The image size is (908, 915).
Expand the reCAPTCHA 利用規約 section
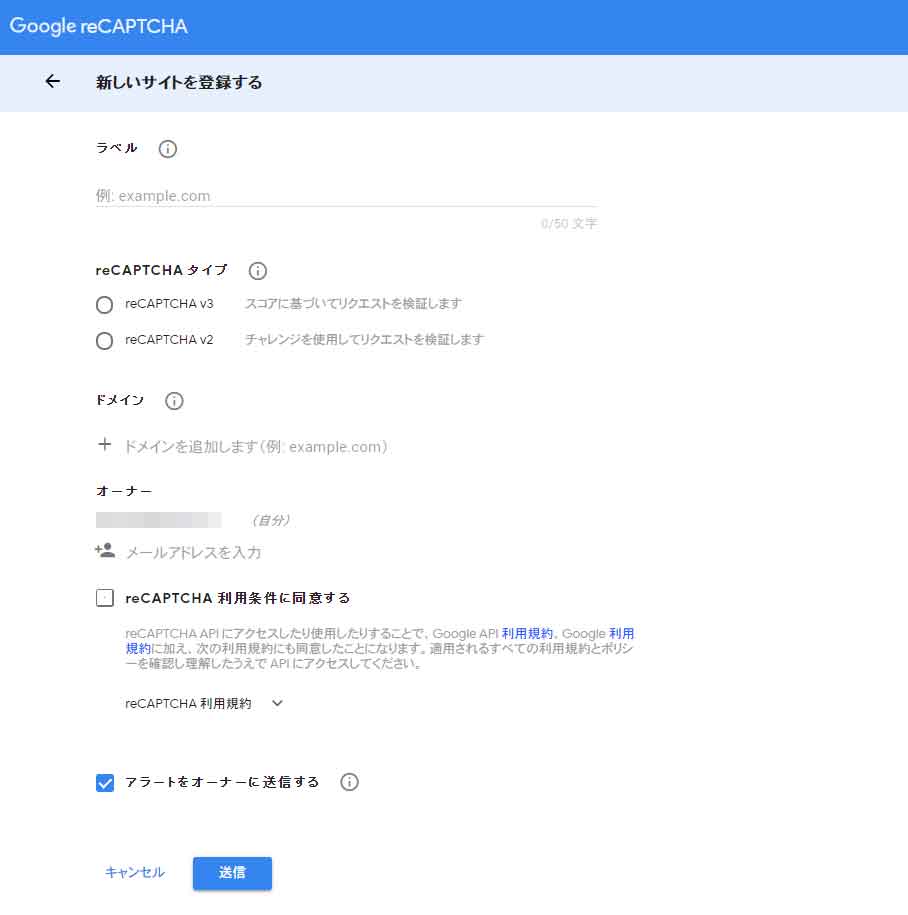pos(188,703)
